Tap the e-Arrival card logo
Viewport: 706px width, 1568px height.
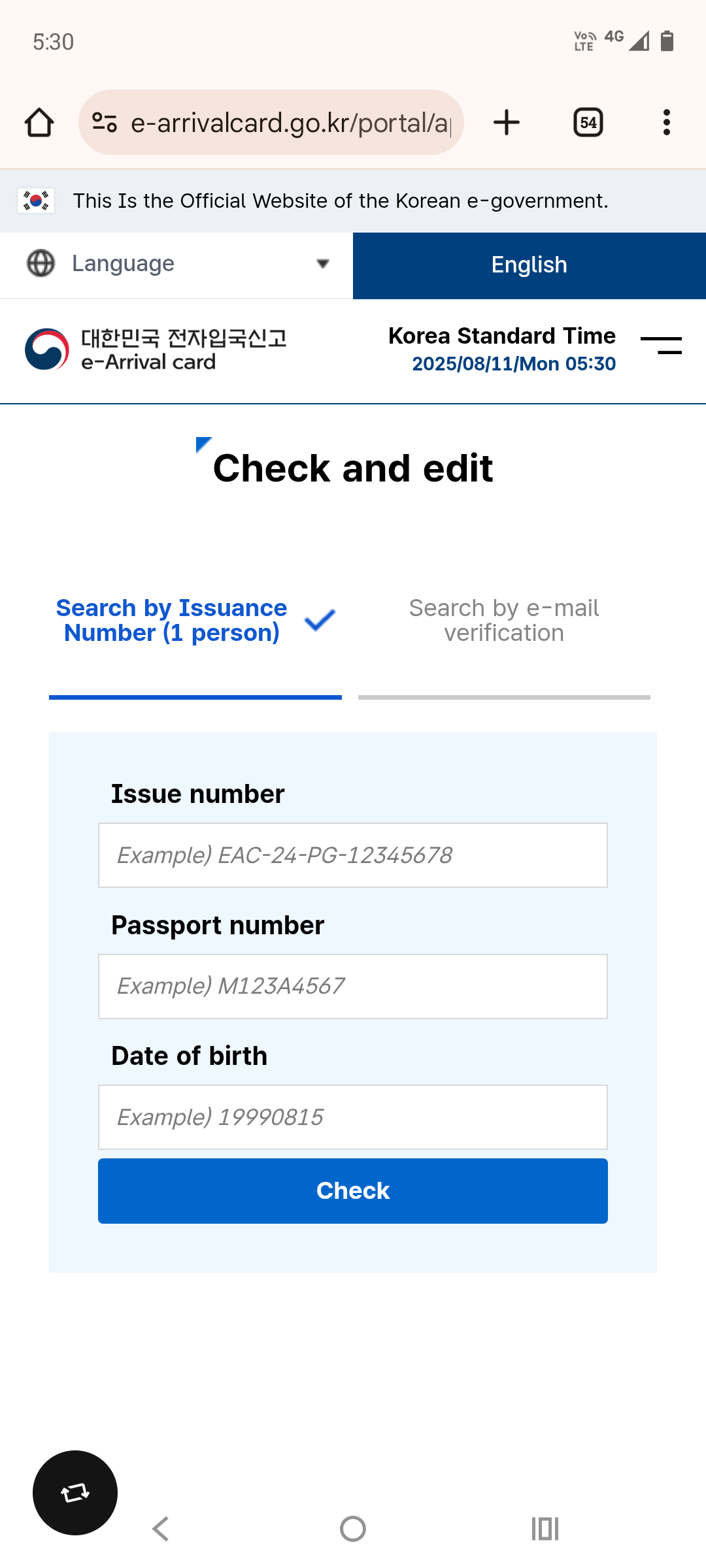156,350
